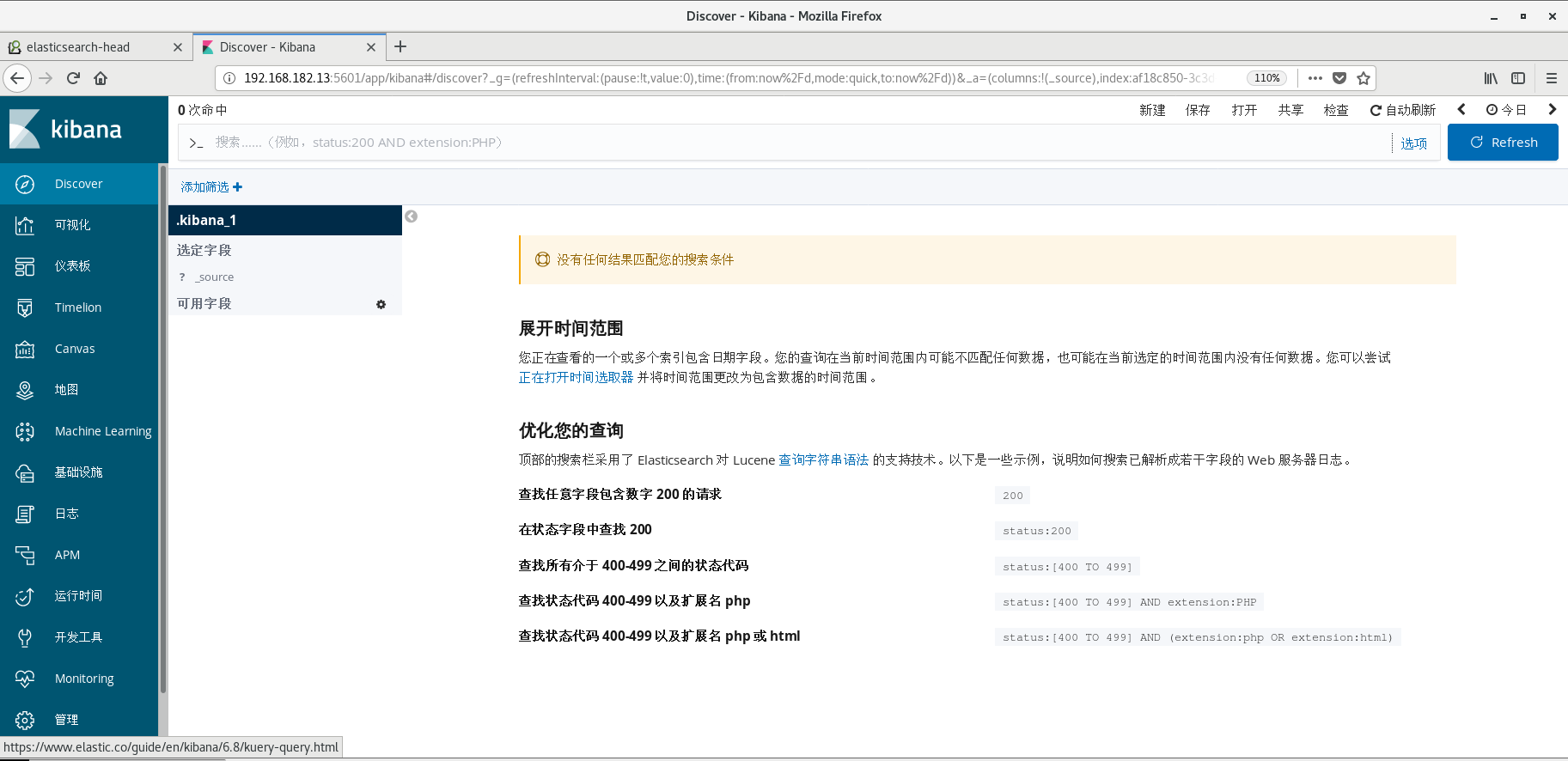Open page actions three-dot menu
This screenshot has width=1568, height=761.
click(1315, 78)
